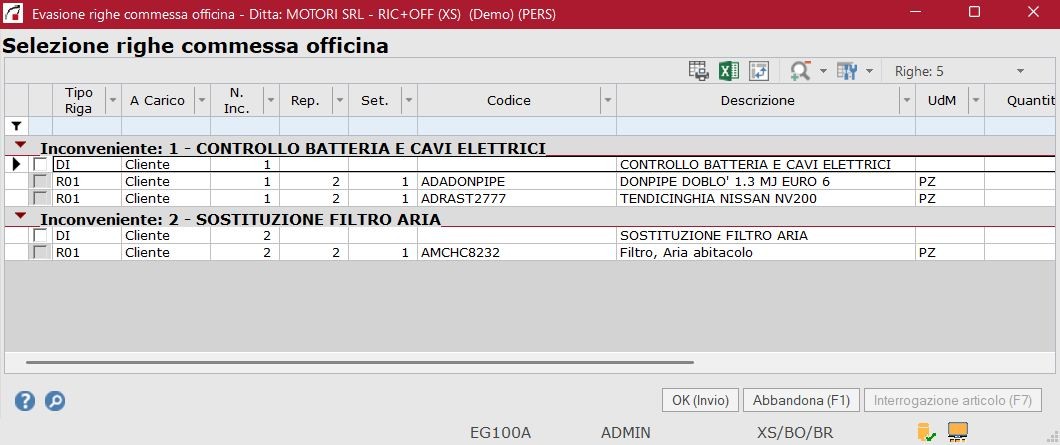Click the grid layout refresh icon
This screenshot has width=1060, height=445.
pyautogui.click(x=759, y=71)
